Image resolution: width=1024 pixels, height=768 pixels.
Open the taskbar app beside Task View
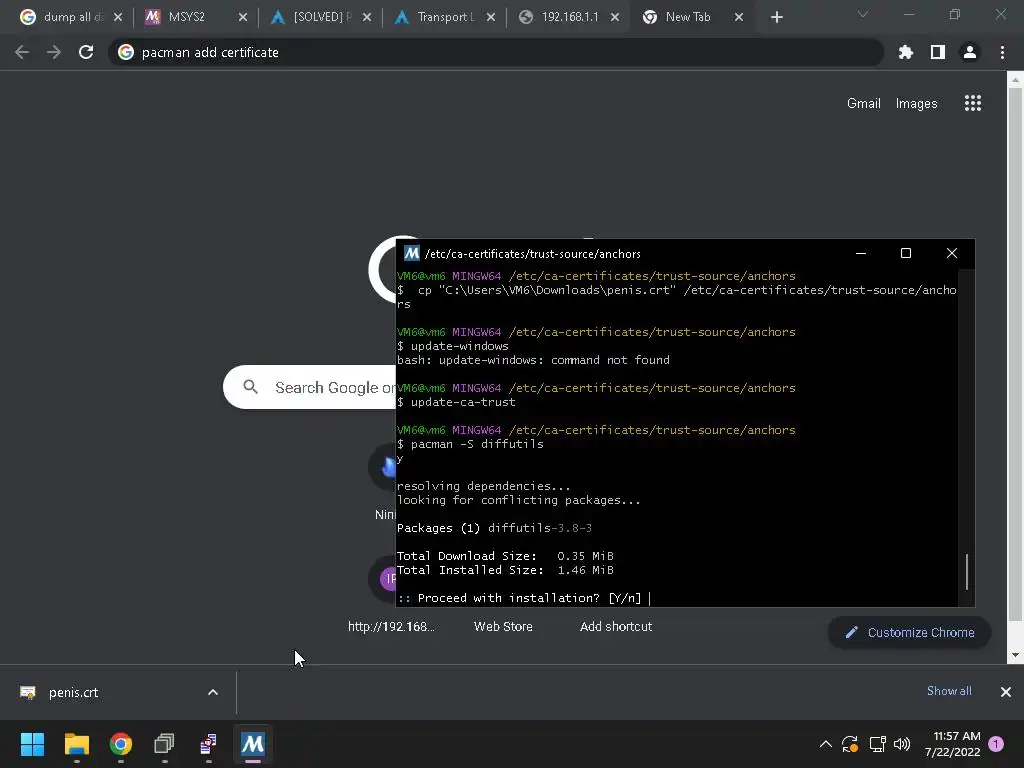pyautogui.click(x=208, y=744)
